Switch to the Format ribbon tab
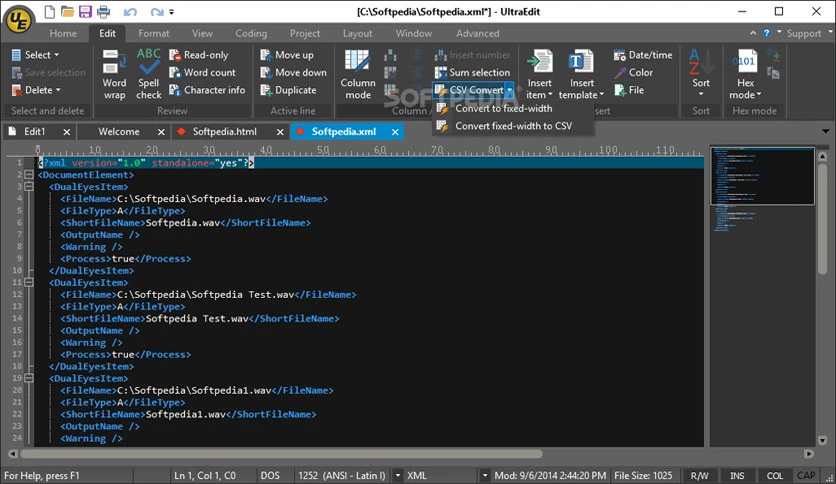This screenshot has height=484, width=836. (x=154, y=33)
